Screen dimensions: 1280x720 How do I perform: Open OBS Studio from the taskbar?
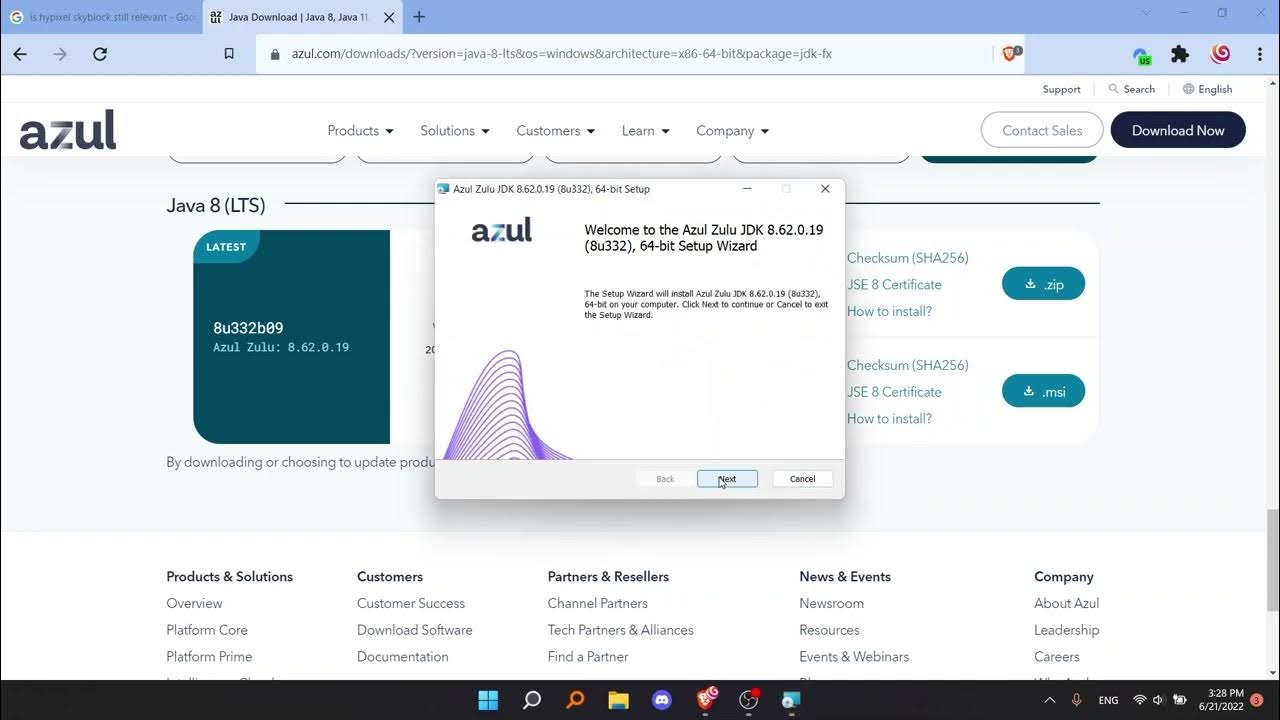click(749, 699)
